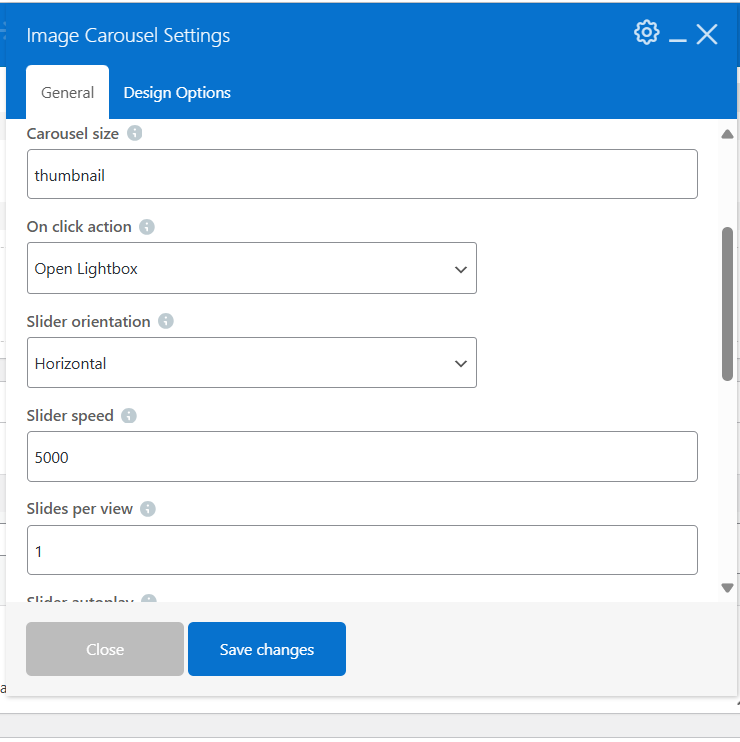Click info icon next to Carousel size
740x742 pixels.
[x=135, y=133]
